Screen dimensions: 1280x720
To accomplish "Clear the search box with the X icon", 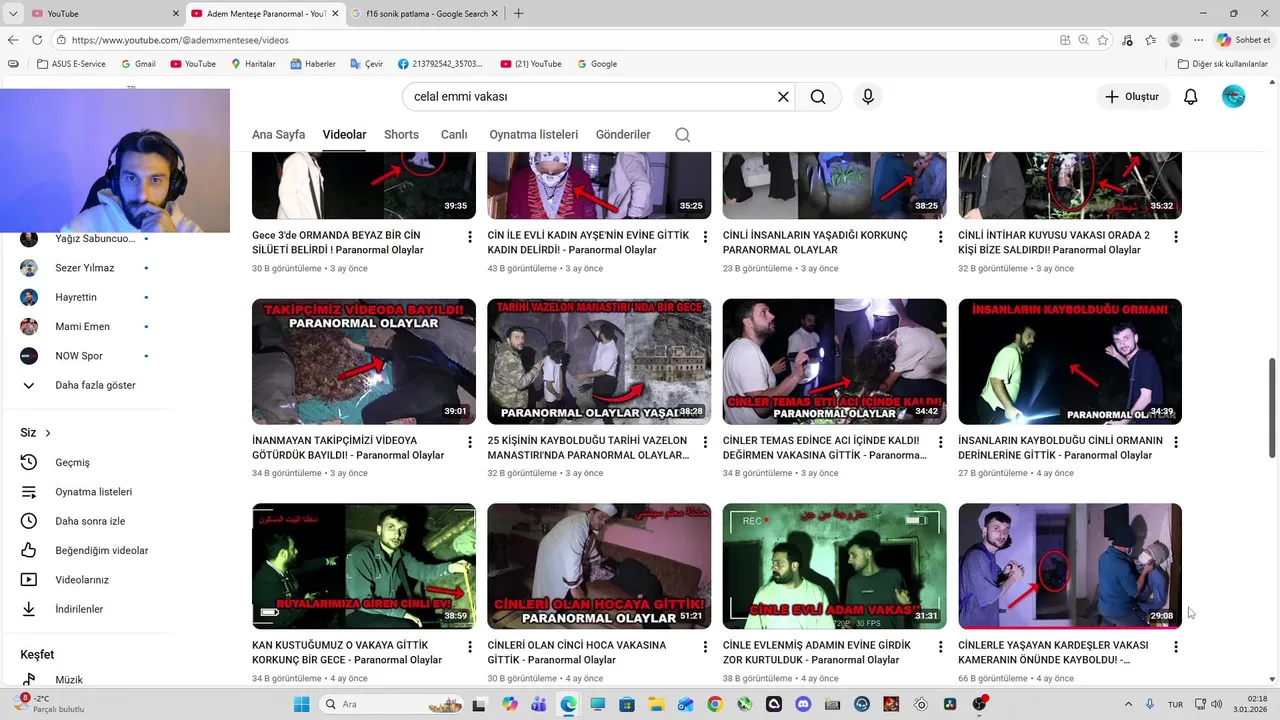I will click(783, 97).
